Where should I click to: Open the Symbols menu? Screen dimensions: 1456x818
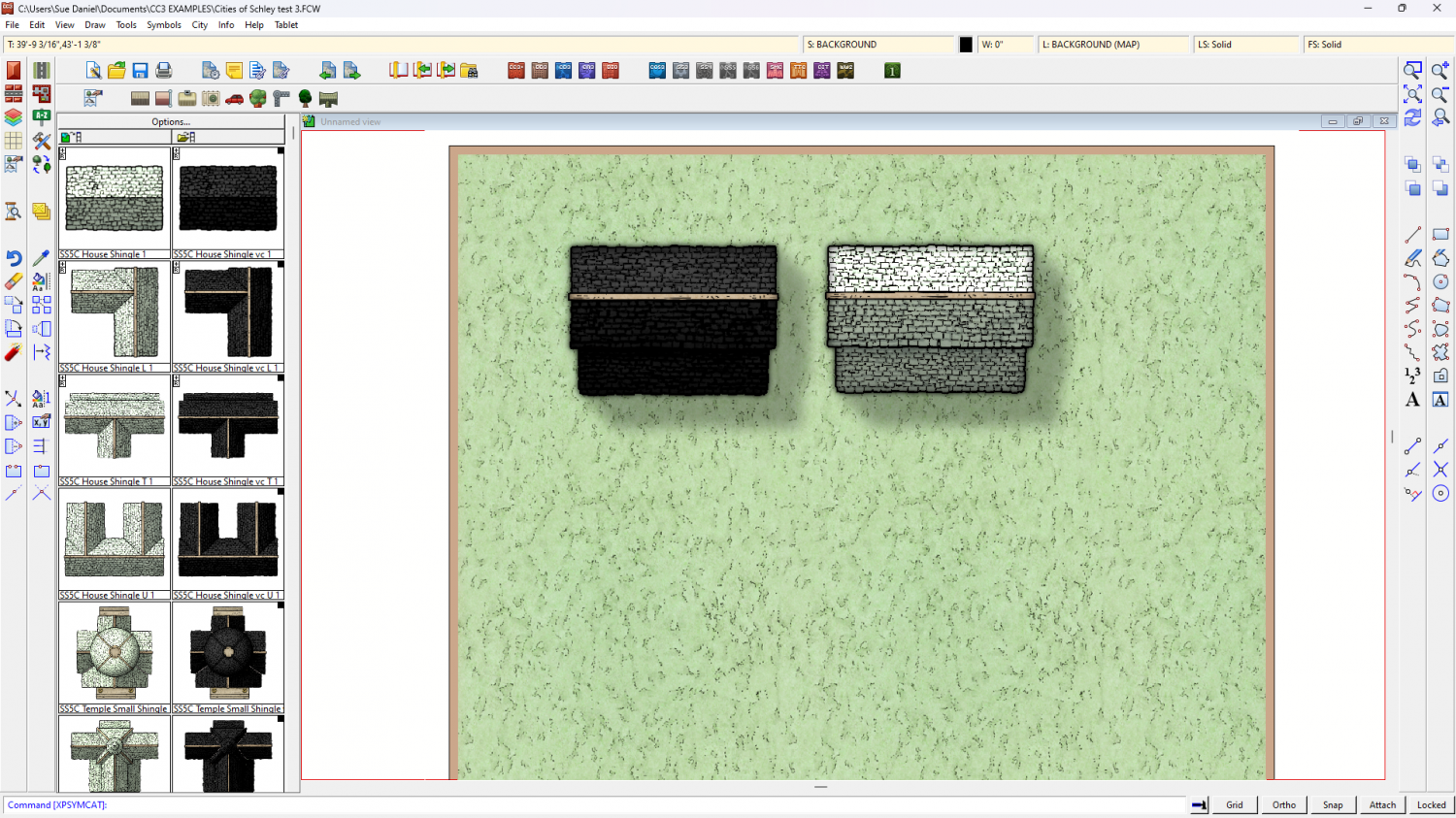[164, 25]
